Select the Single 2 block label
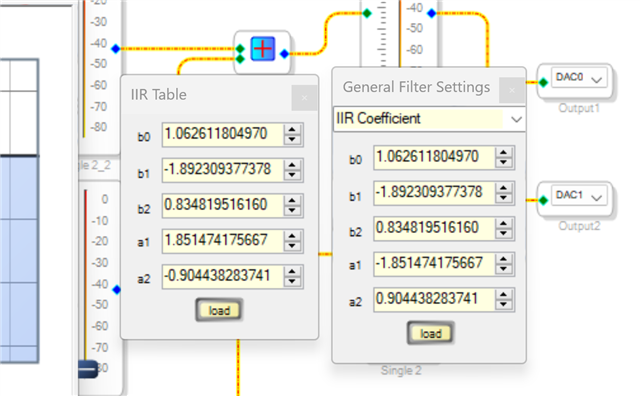Screen dimensions: 640x396 401,370
